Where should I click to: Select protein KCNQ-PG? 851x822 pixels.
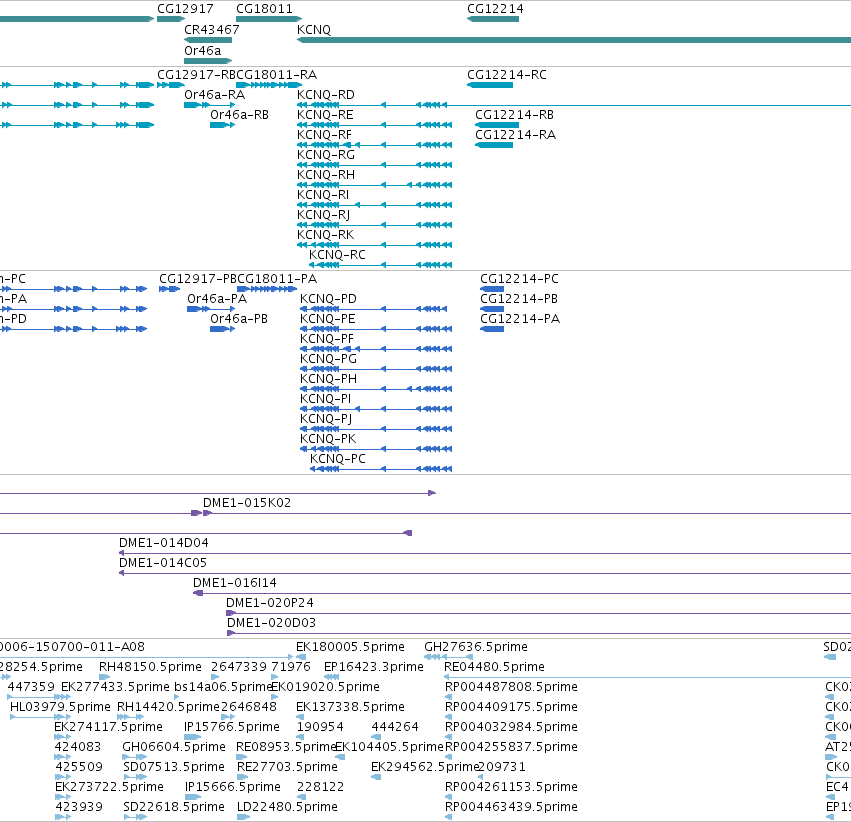pos(328,359)
